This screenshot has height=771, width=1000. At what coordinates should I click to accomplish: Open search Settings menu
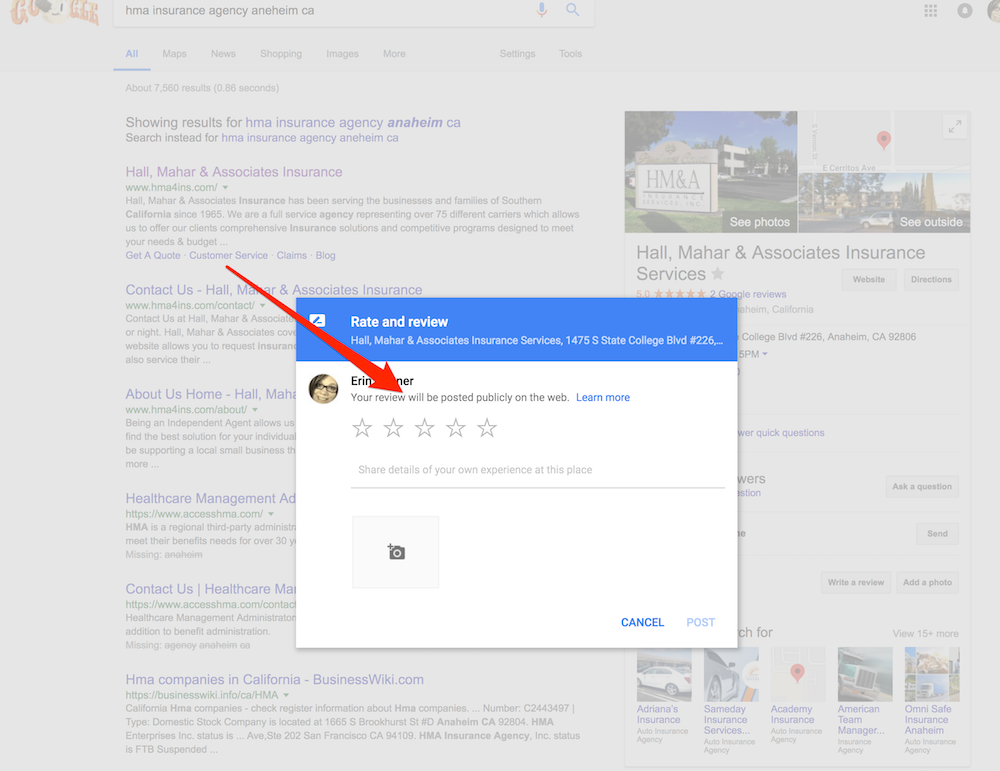coord(517,54)
